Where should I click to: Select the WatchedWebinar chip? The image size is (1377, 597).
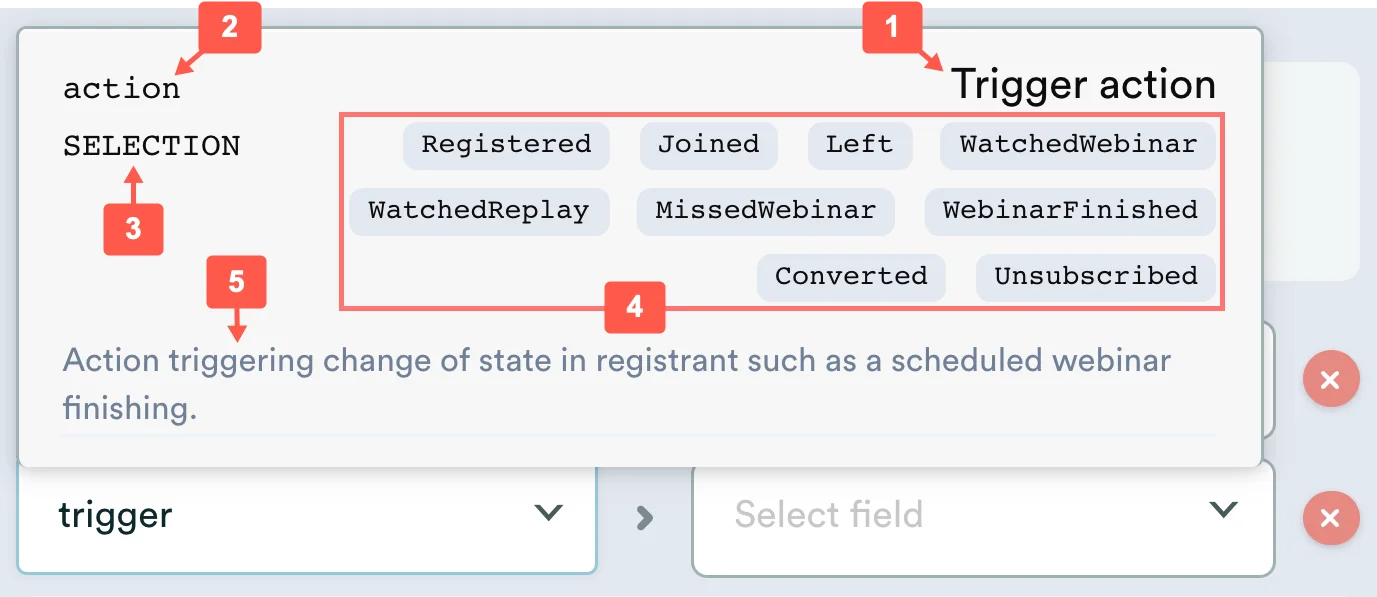pos(1078,145)
